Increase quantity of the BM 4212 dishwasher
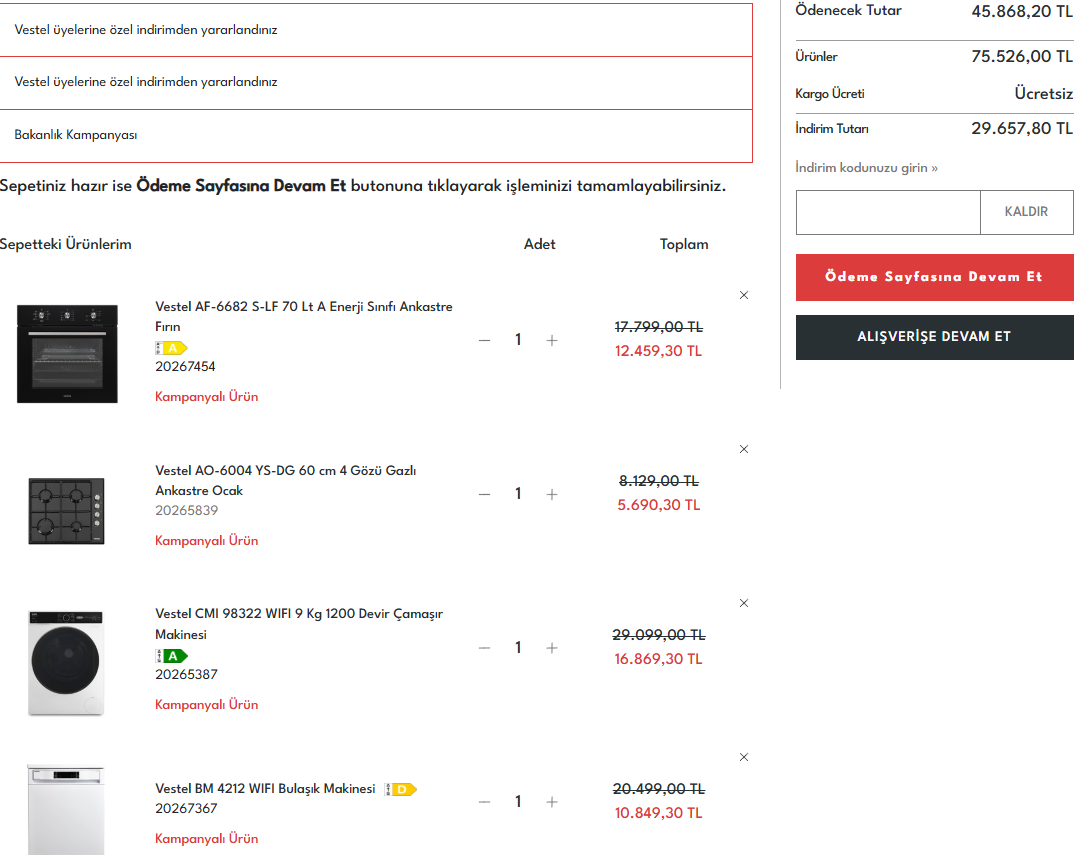 point(552,802)
